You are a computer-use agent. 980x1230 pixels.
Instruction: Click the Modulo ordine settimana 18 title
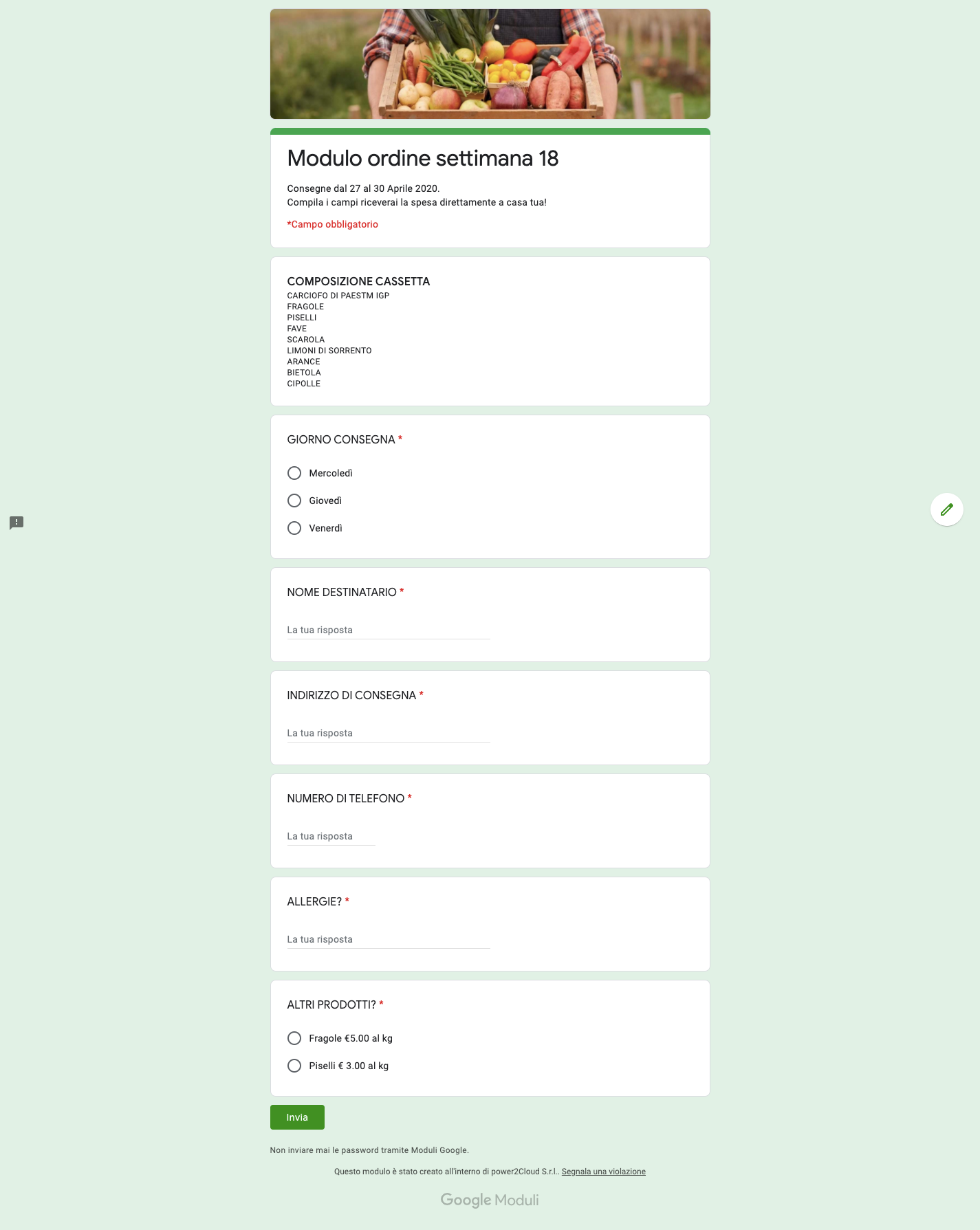coord(423,158)
